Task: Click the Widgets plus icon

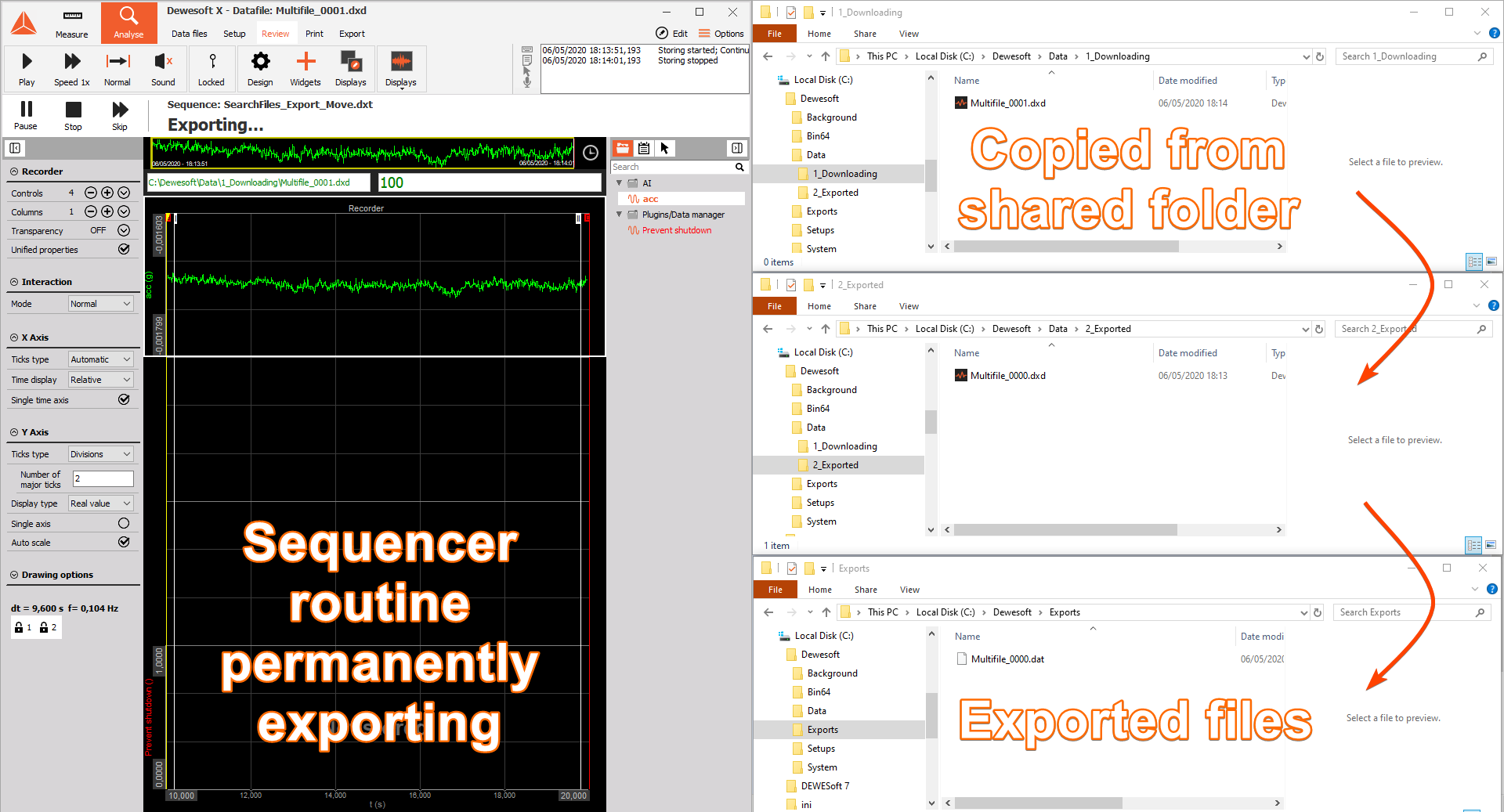Action: [x=305, y=68]
